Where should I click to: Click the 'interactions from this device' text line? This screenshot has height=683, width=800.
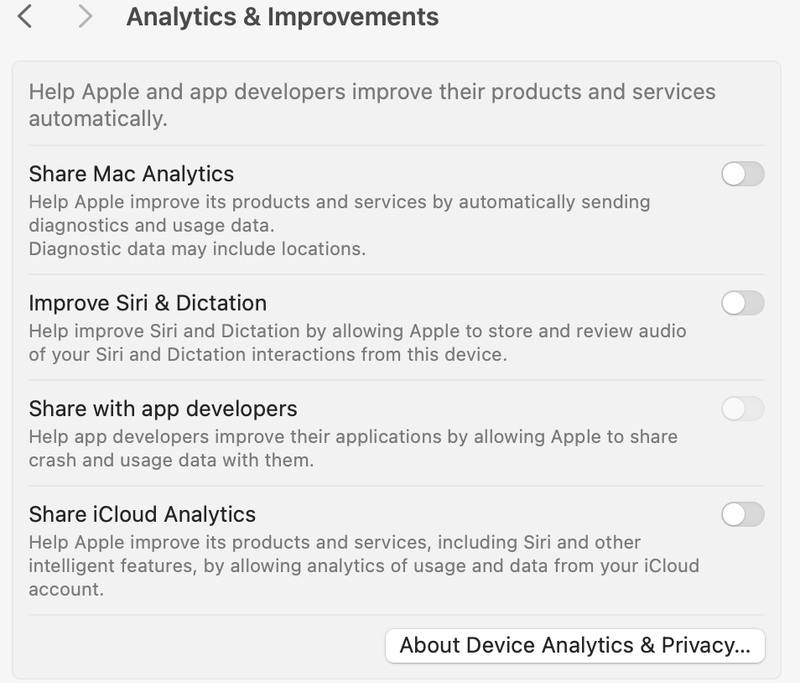[x=267, y=355]
